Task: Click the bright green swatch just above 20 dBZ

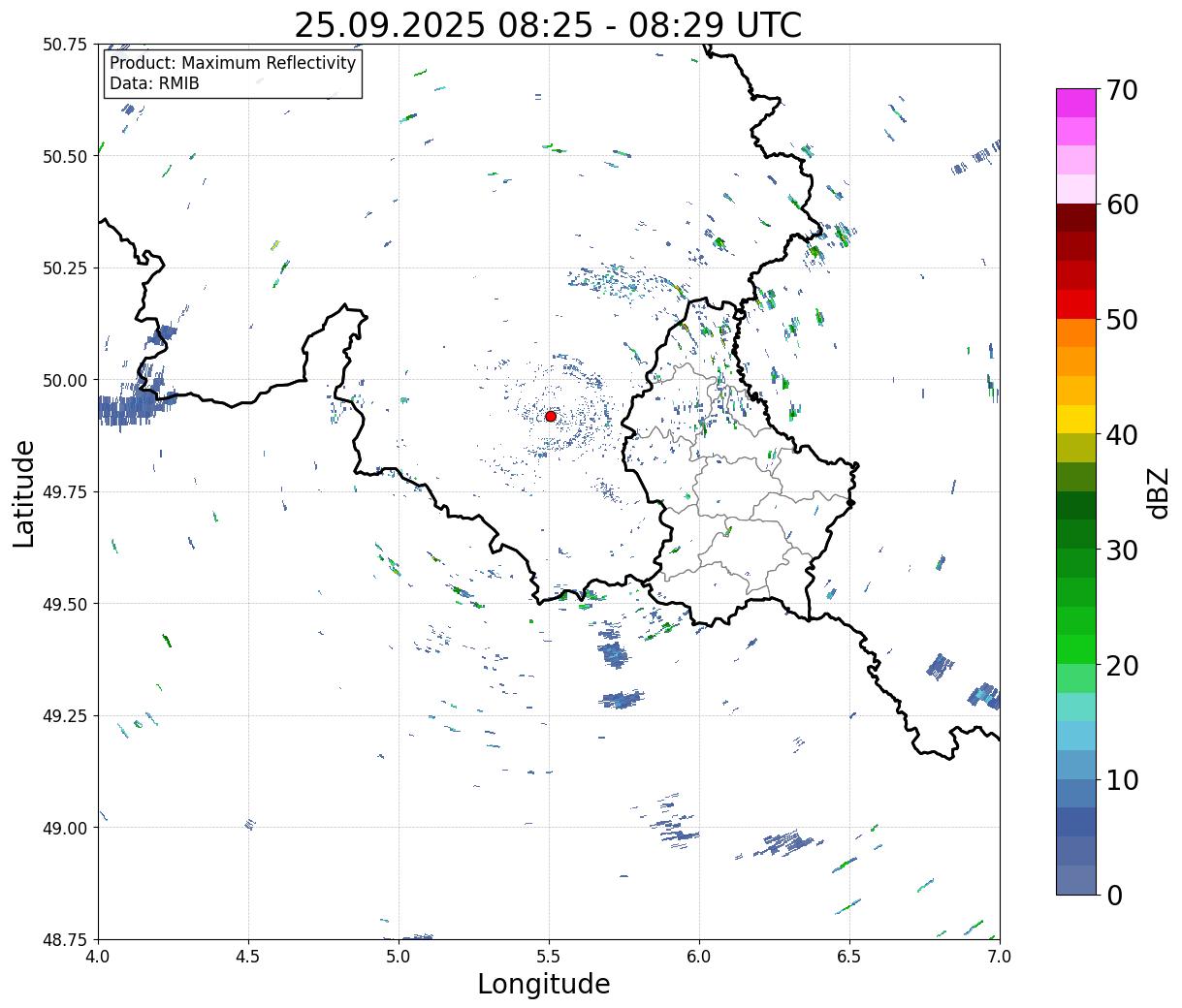Action: tap(1076, 648)
